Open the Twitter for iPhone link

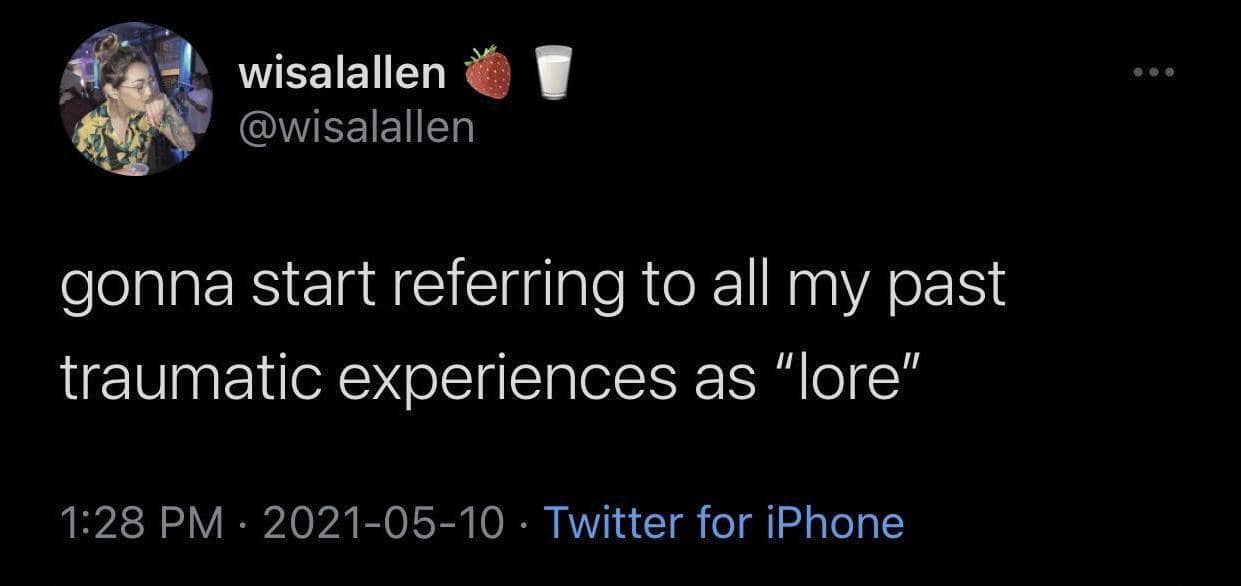(x=724, y=522)
